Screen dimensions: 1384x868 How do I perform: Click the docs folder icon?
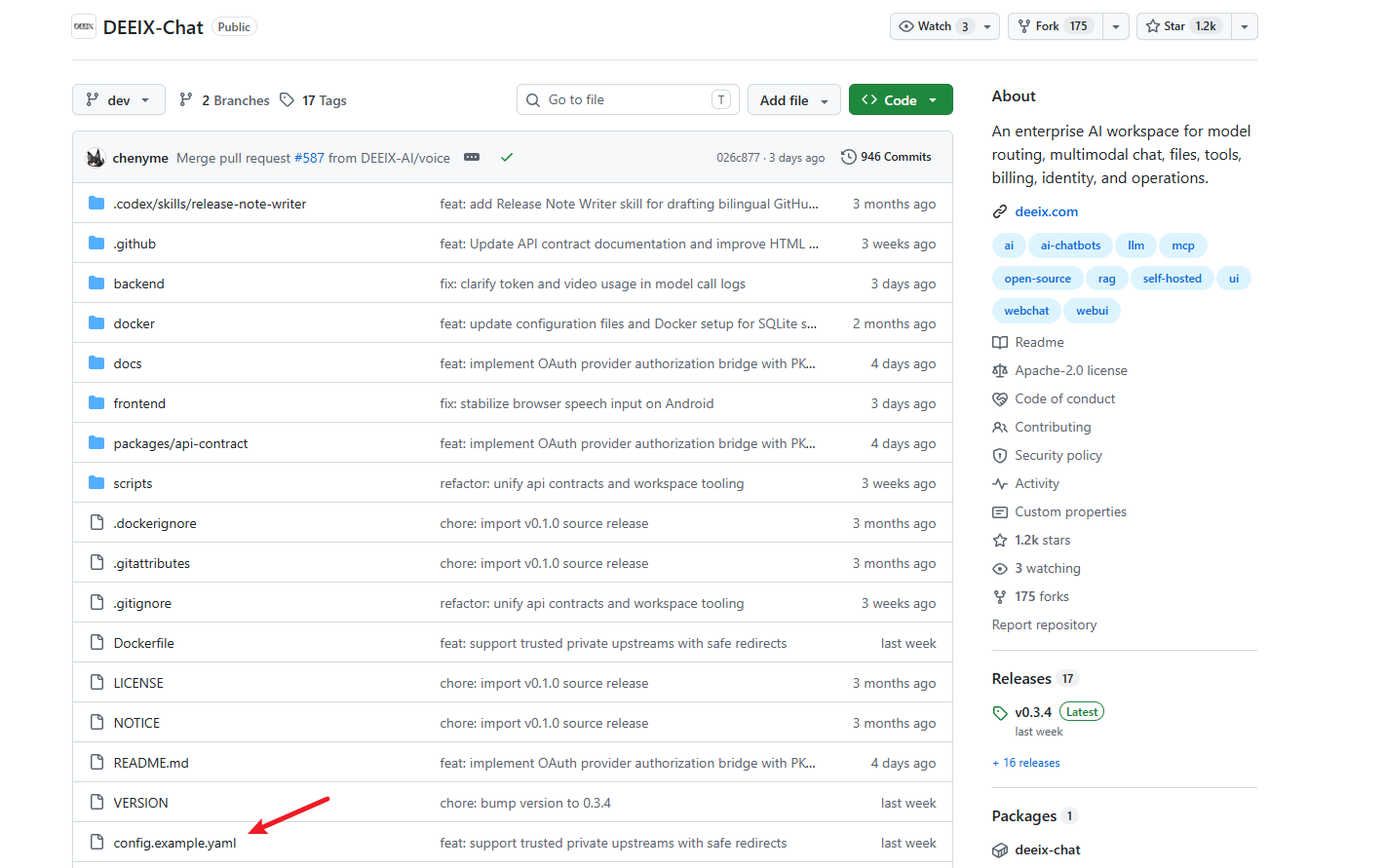96,363
